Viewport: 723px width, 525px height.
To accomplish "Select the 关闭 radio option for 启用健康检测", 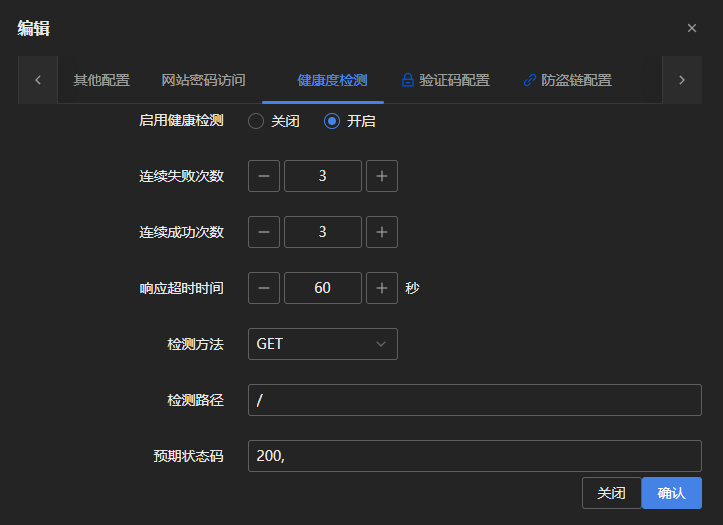I will (257, 121).
